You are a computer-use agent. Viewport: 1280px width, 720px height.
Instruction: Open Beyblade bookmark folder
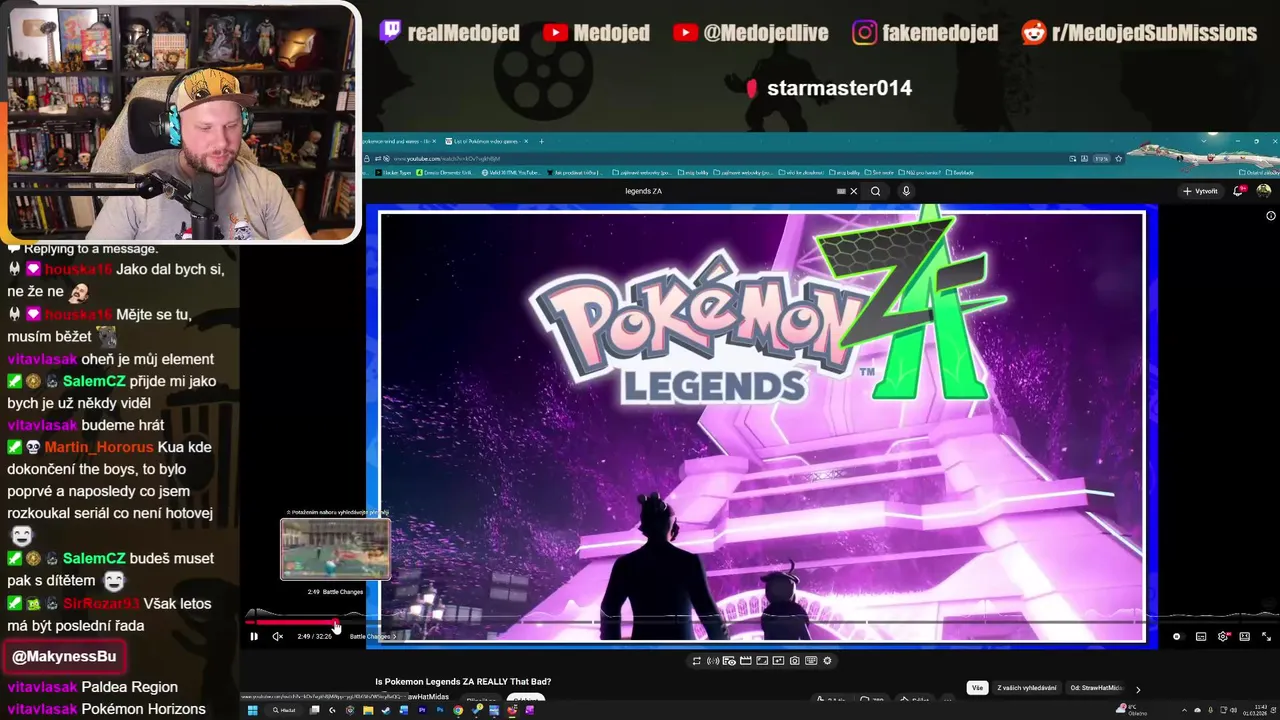click(x=960, y=172)
